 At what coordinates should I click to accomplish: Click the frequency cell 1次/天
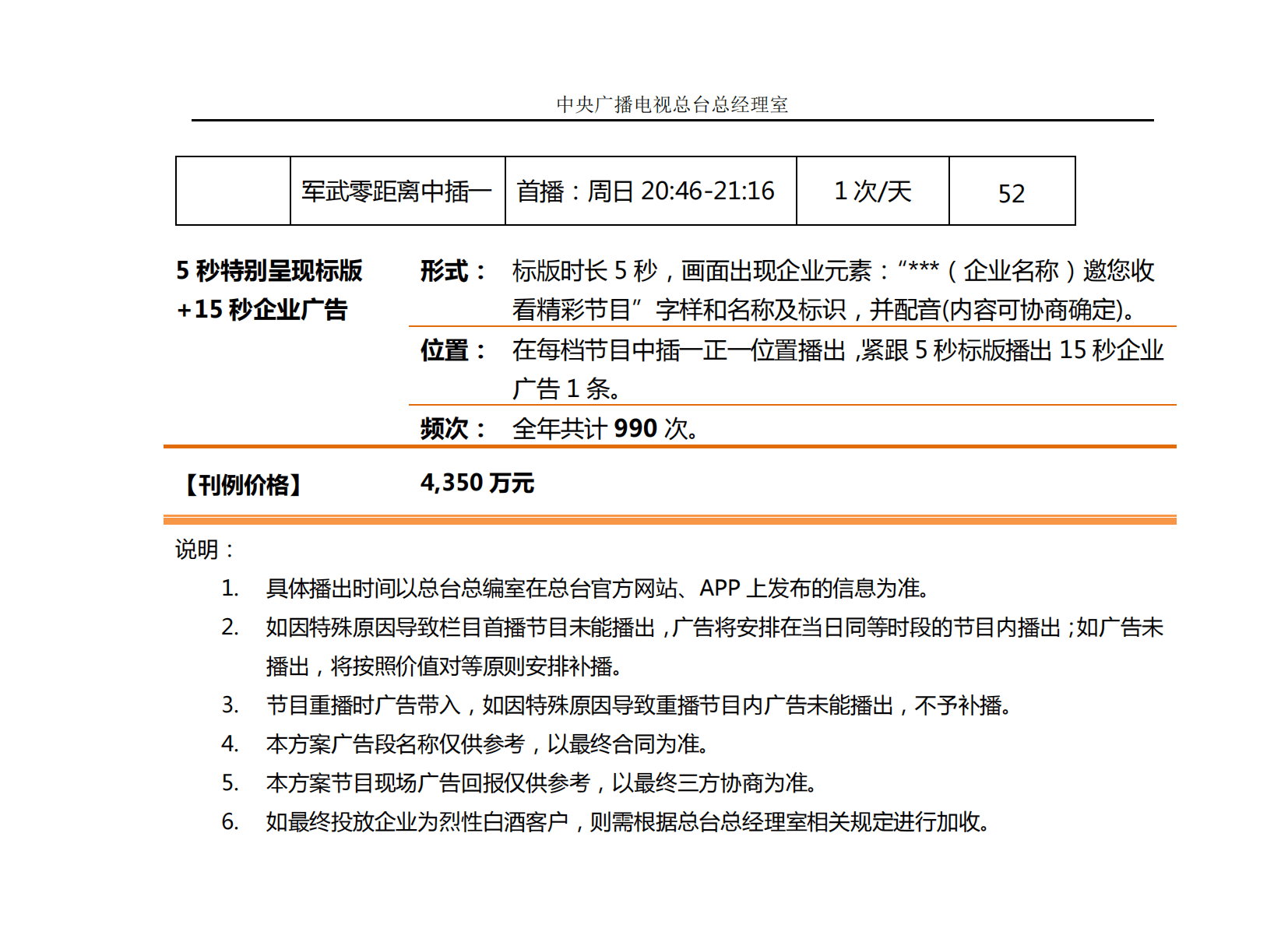872,189
